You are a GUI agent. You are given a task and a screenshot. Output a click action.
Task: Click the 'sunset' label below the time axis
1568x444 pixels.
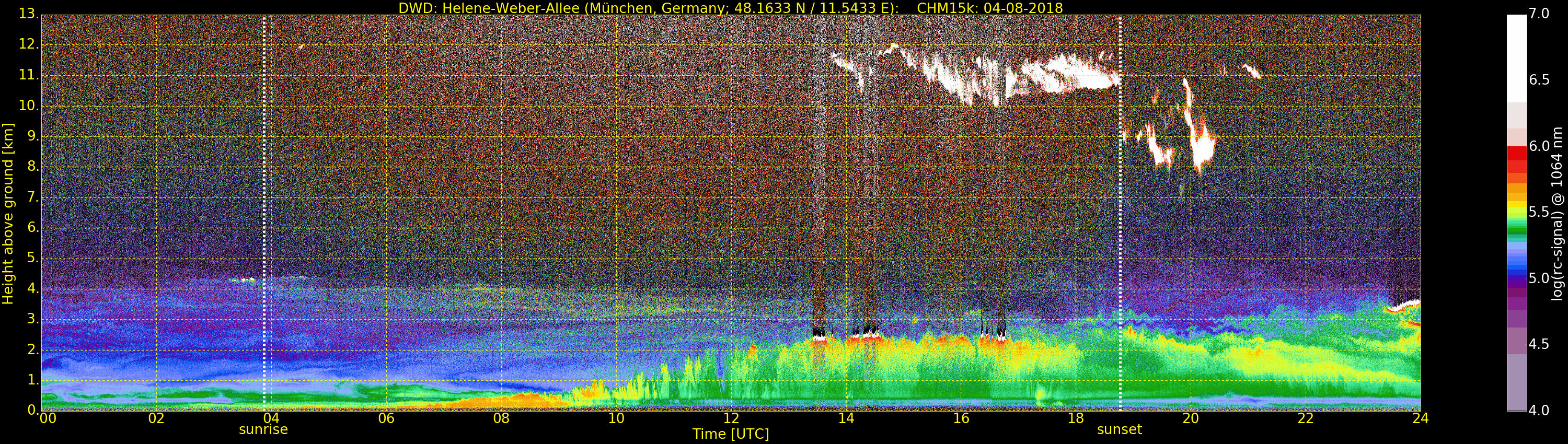pos(1120,429)
